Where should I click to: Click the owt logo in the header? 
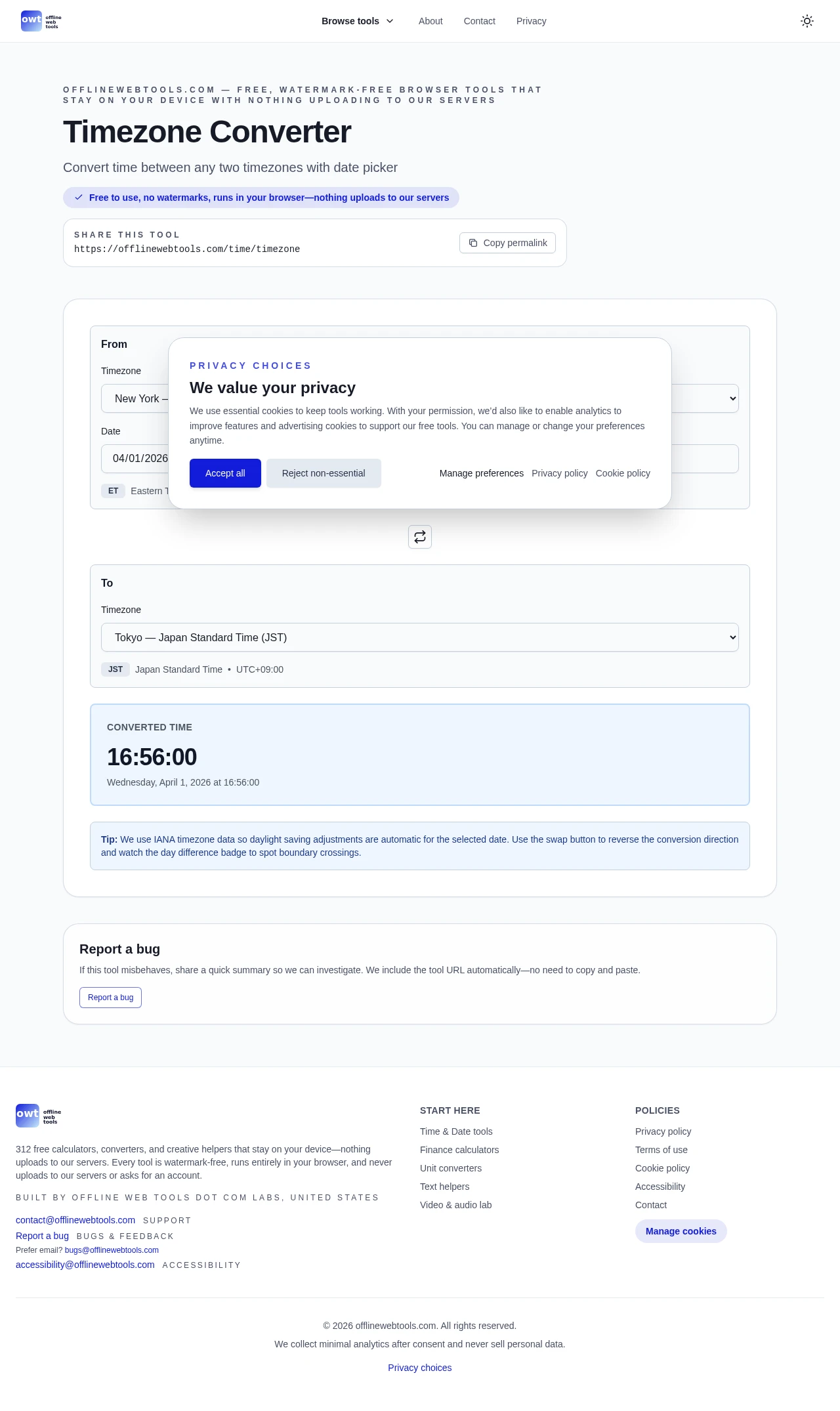(41, 21)
